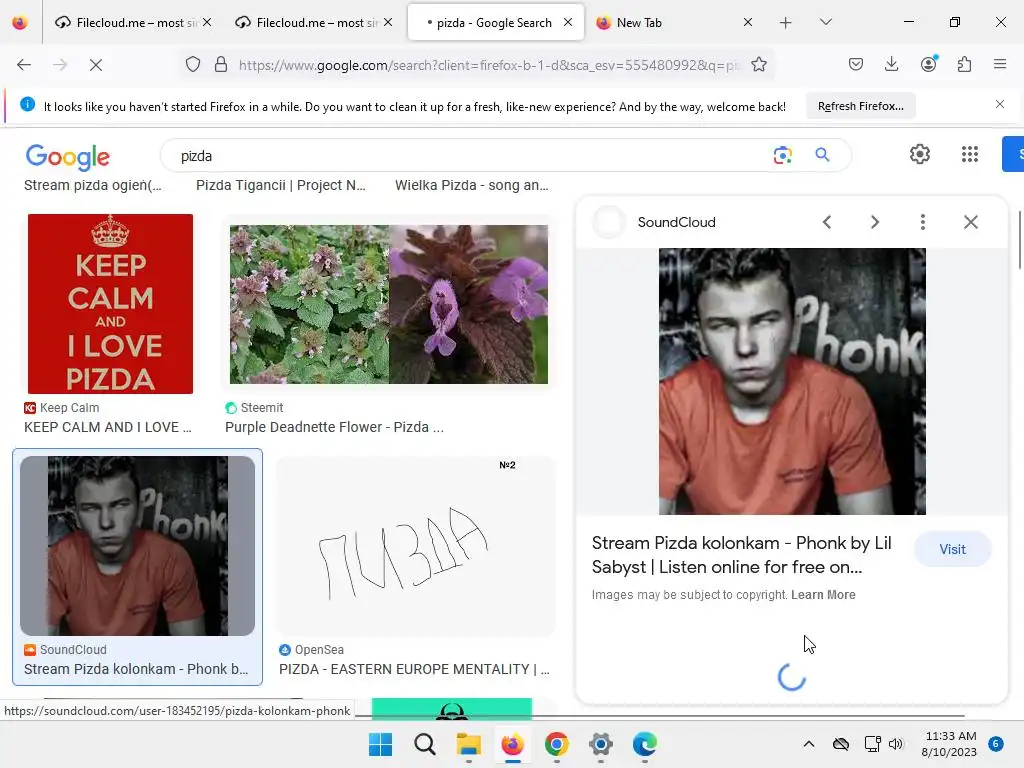This screenshot has height=768, width=1024.
Task: Open the Firefox hamburger application menu
Action: click(x=1000, y=64)
